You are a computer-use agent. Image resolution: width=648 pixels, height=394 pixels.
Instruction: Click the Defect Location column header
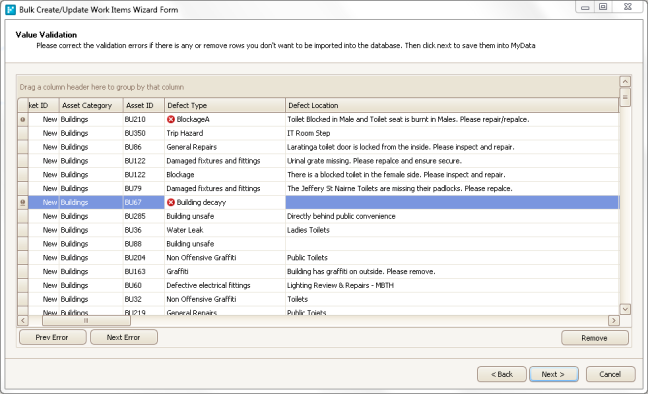tap(452, 105)
